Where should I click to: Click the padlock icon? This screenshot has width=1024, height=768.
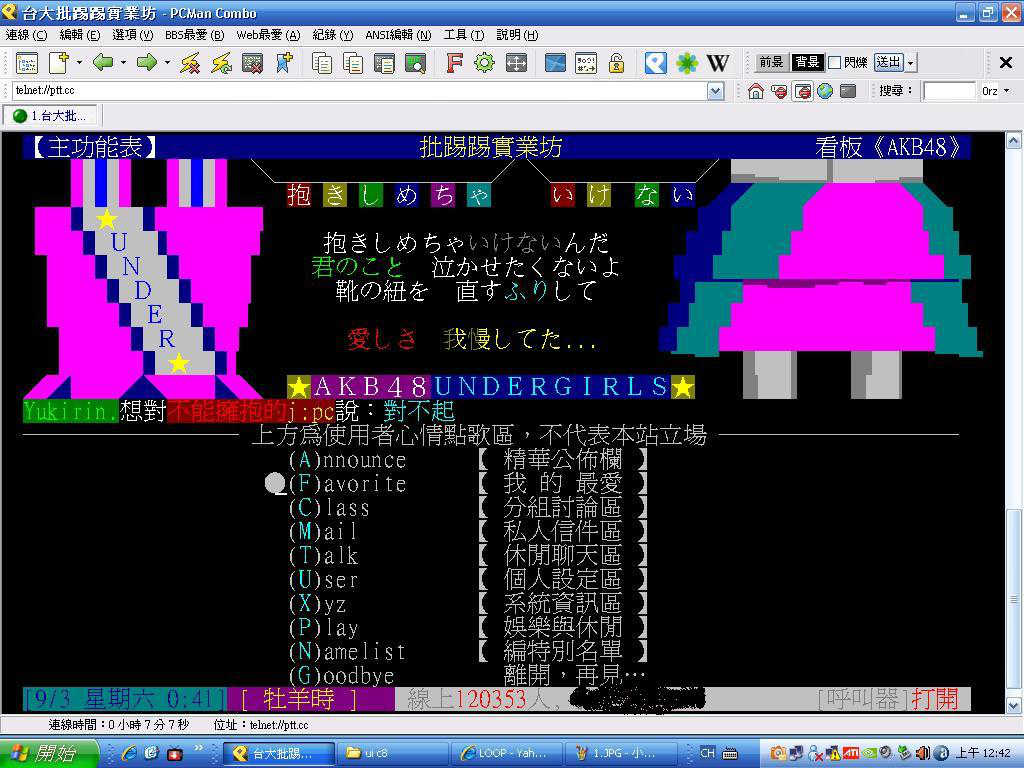(616, 63)
